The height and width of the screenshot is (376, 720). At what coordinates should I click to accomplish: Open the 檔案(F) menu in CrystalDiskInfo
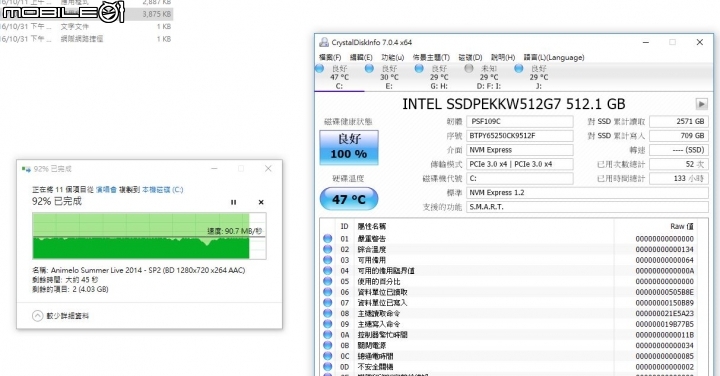pyautogui.click(x=330, y=57)
